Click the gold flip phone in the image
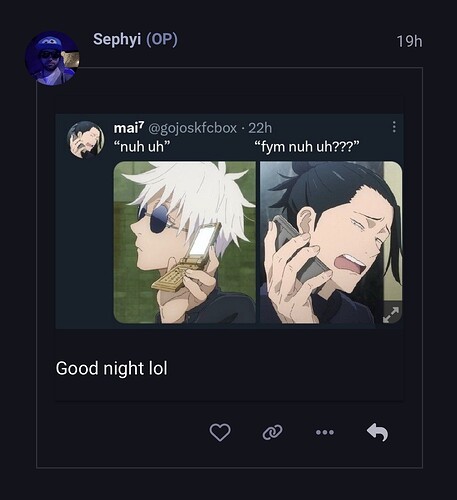 pos(187,257)
